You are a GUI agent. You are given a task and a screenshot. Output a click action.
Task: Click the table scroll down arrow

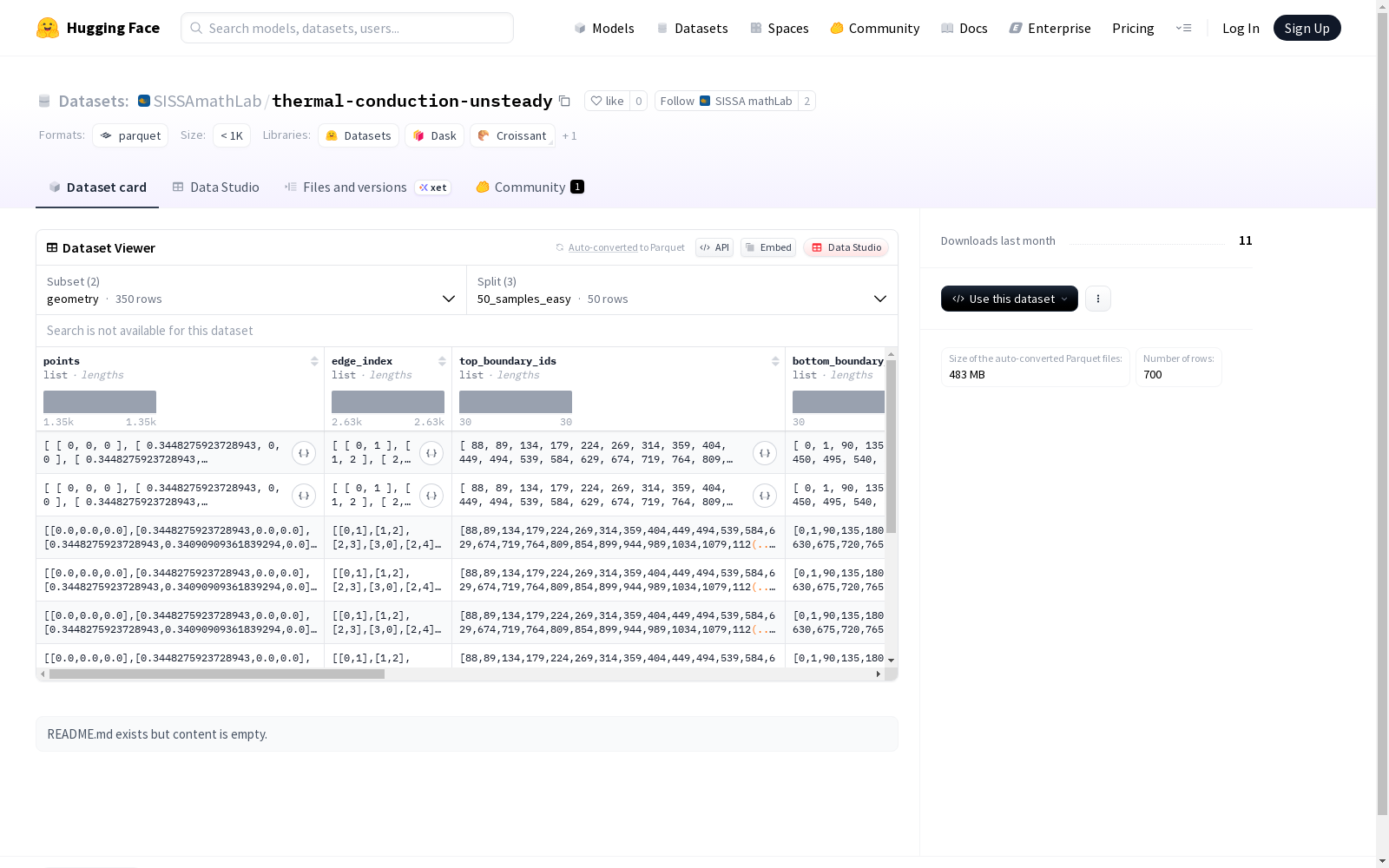[891, 661]
